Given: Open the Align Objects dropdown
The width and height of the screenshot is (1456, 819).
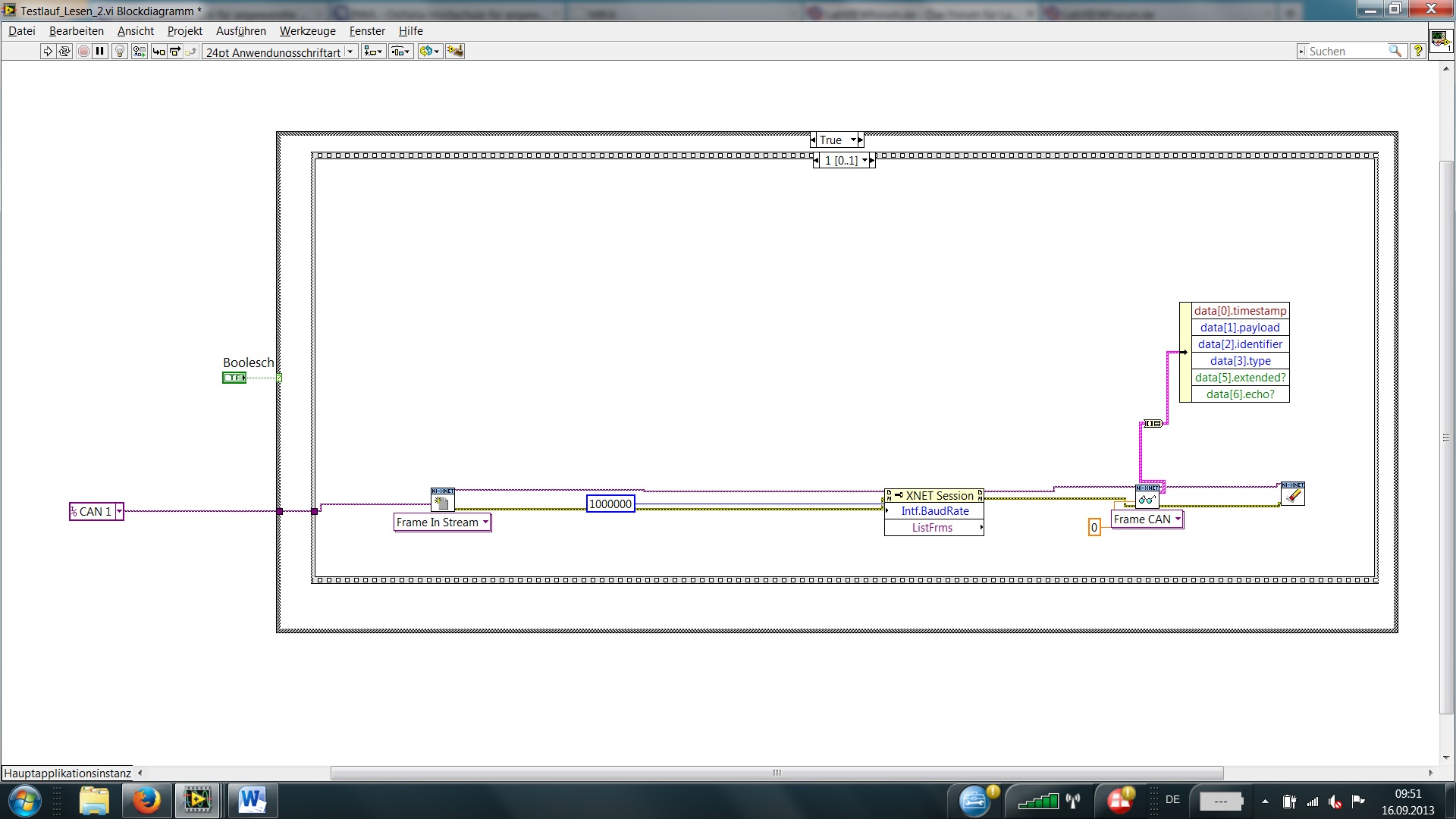Looking at the screenshot, I should (373, 52).
